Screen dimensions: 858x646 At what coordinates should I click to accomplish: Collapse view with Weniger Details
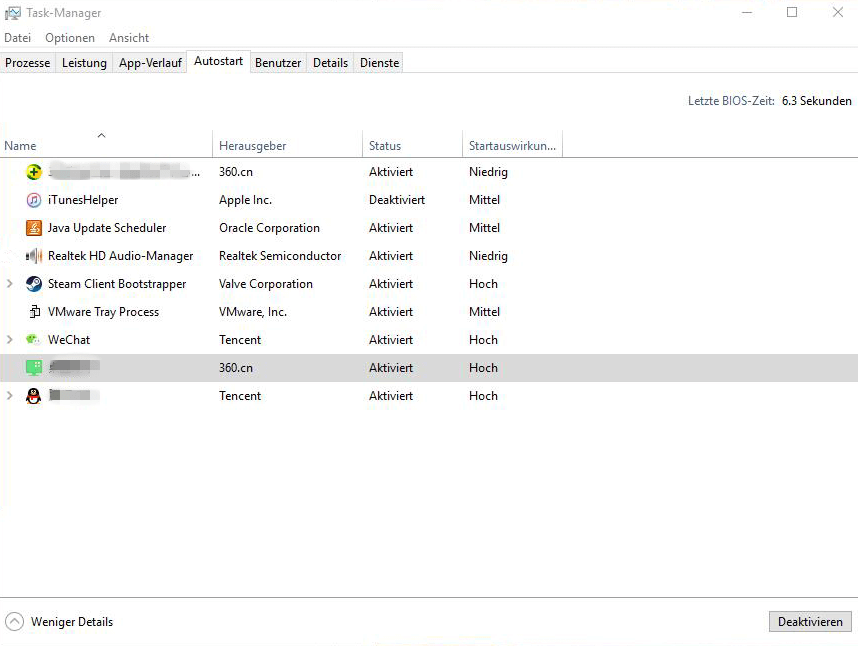(60, 622)
